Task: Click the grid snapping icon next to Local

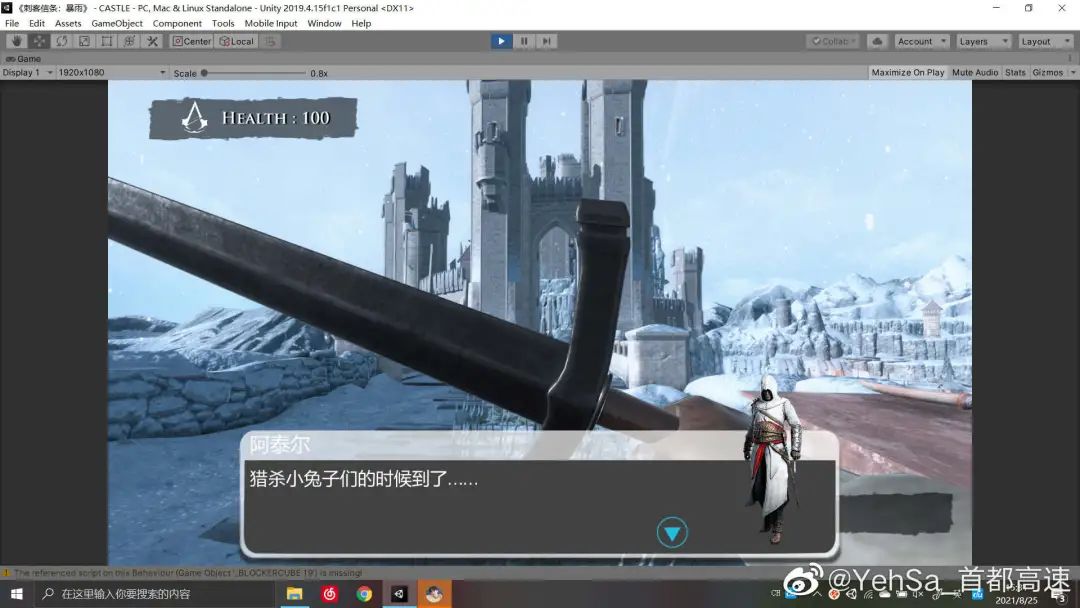Action: [271, 41]
